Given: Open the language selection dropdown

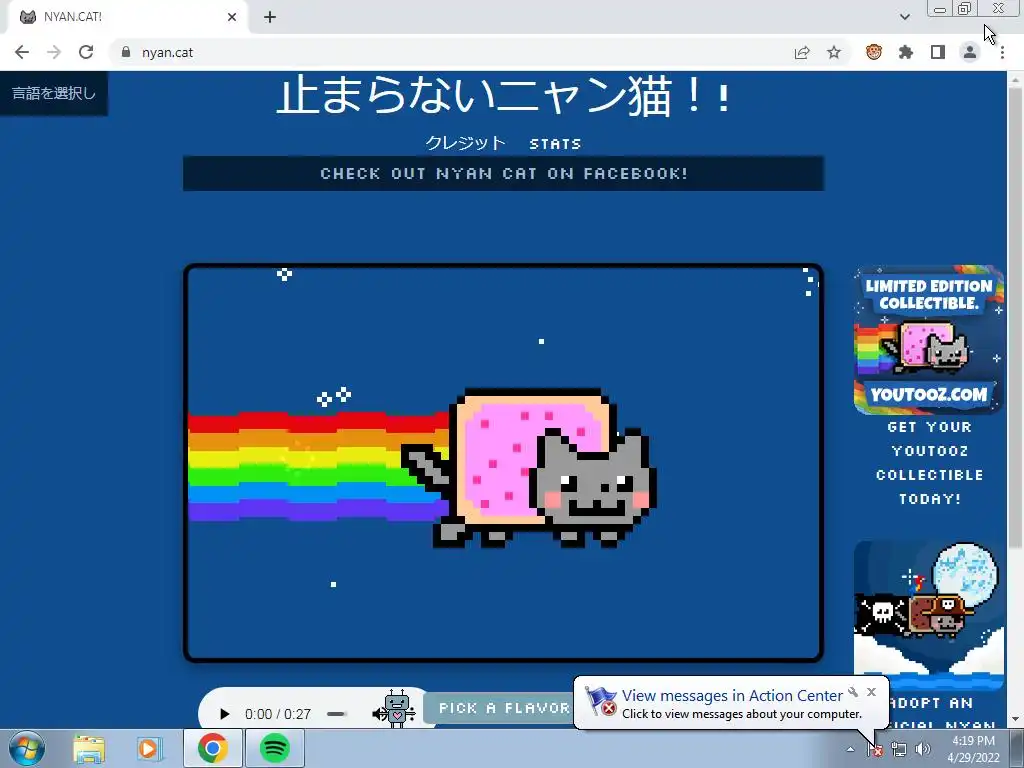Looking at the screenshot, I should [x=54, y=93].
